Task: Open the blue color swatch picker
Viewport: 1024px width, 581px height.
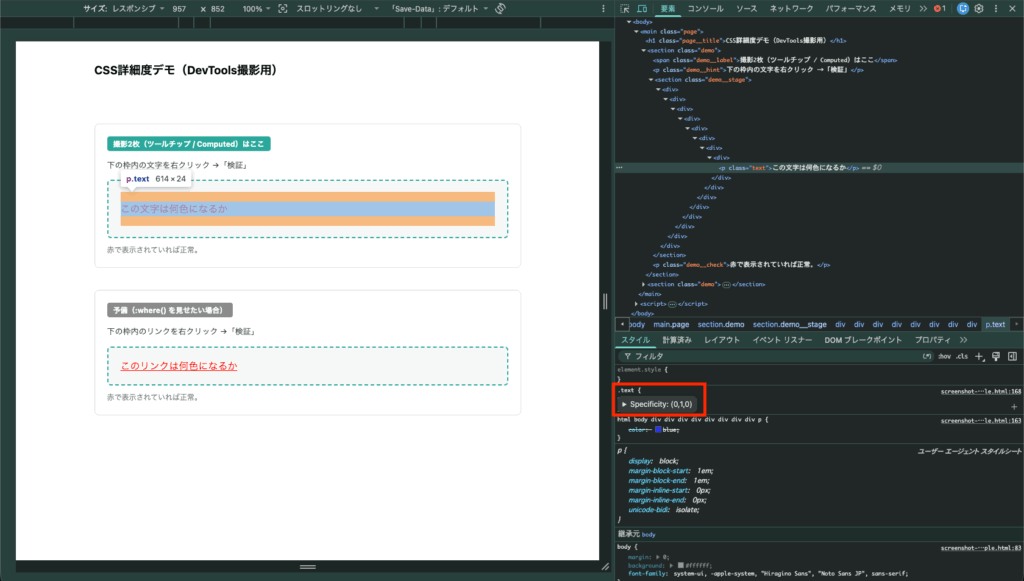Action: (x=658, y=430)
